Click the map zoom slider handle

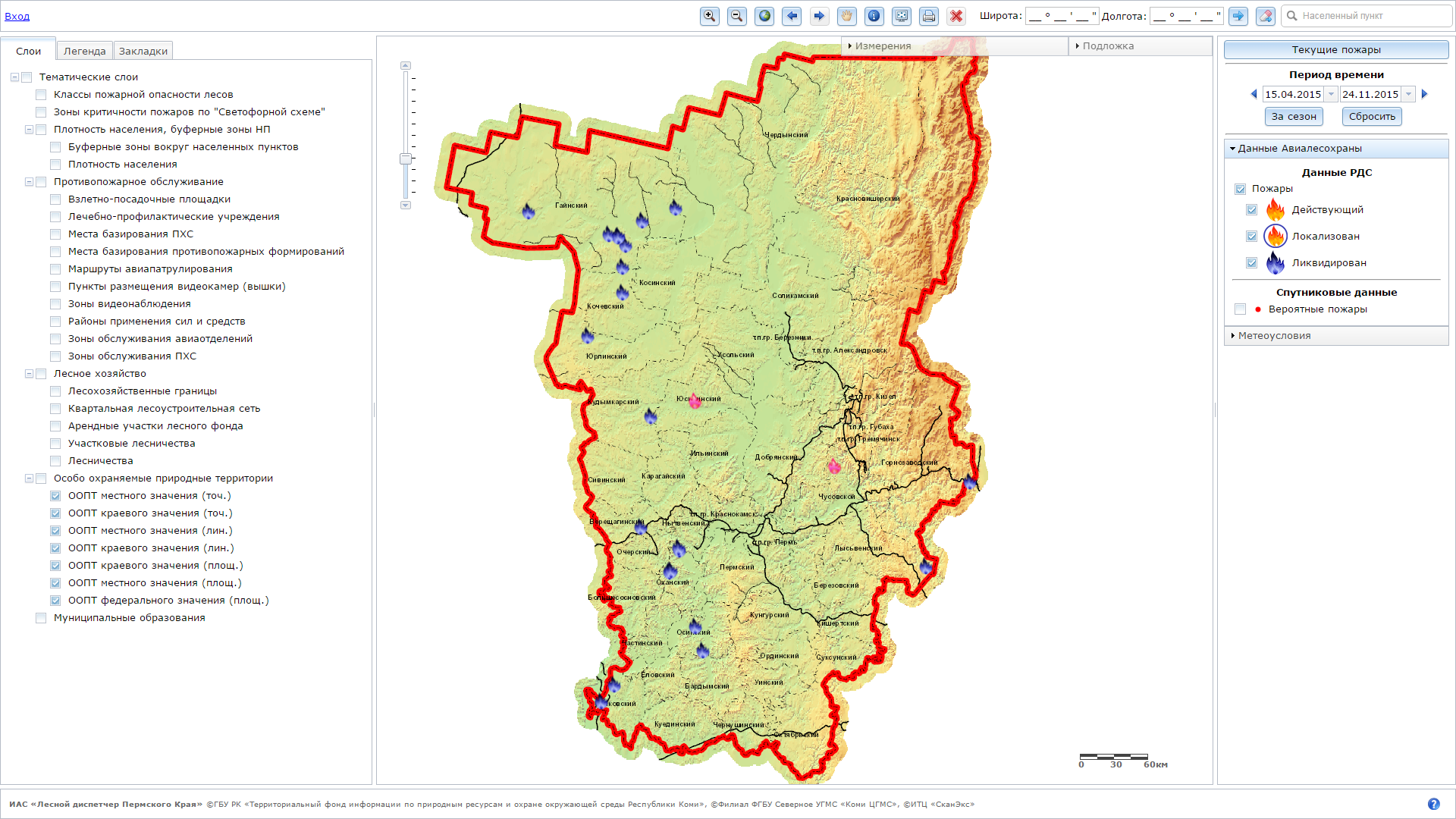[x=406, y=159]
